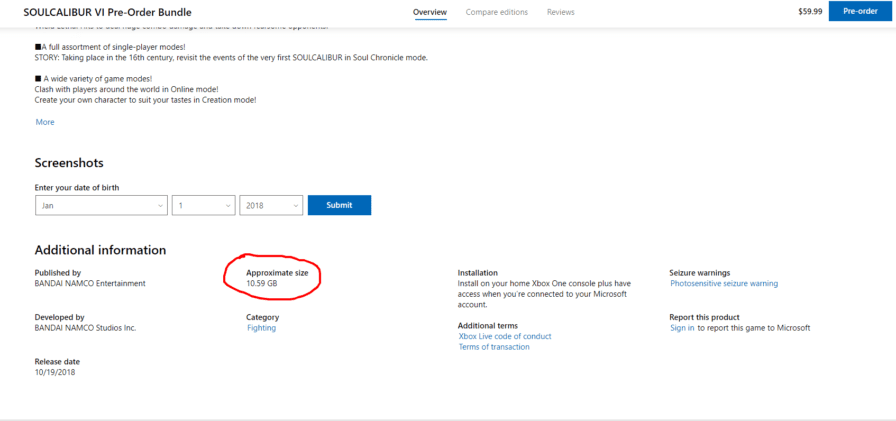Open Terms of transaction link
Viewport: 896px width, 421px height.
point(494,347)
